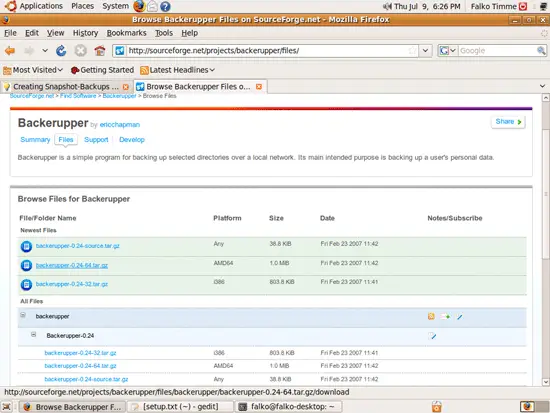Close the Creating Snapshot-Backups tab

(126, 87)
